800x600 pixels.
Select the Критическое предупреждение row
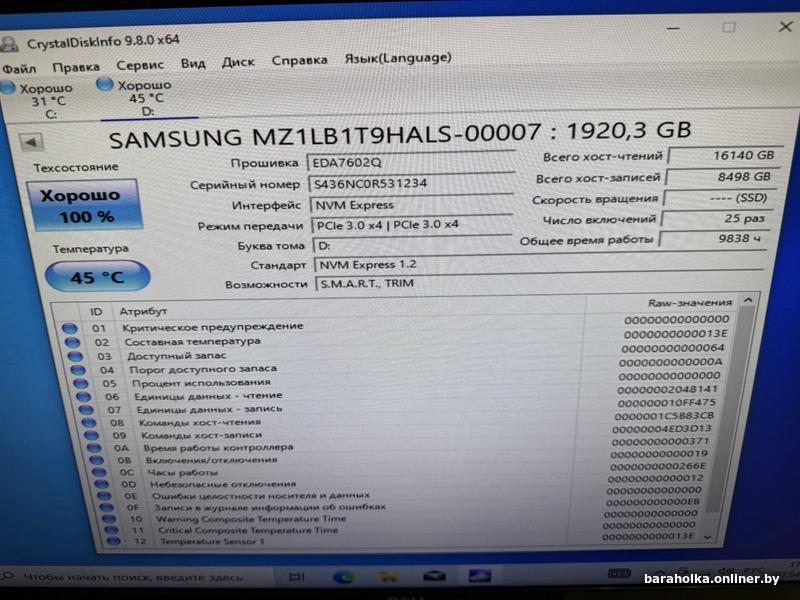pos(398,323)
